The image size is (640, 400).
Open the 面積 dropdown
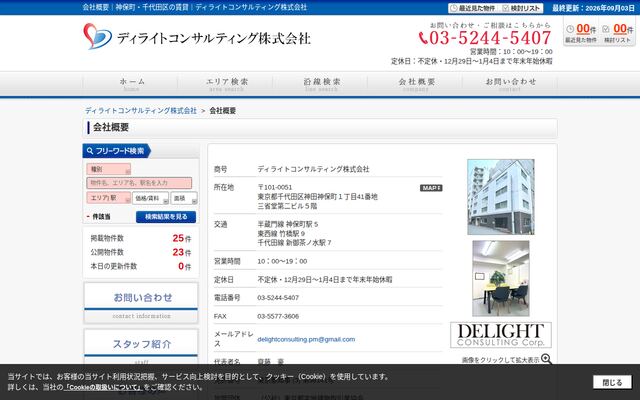[184, 198]
